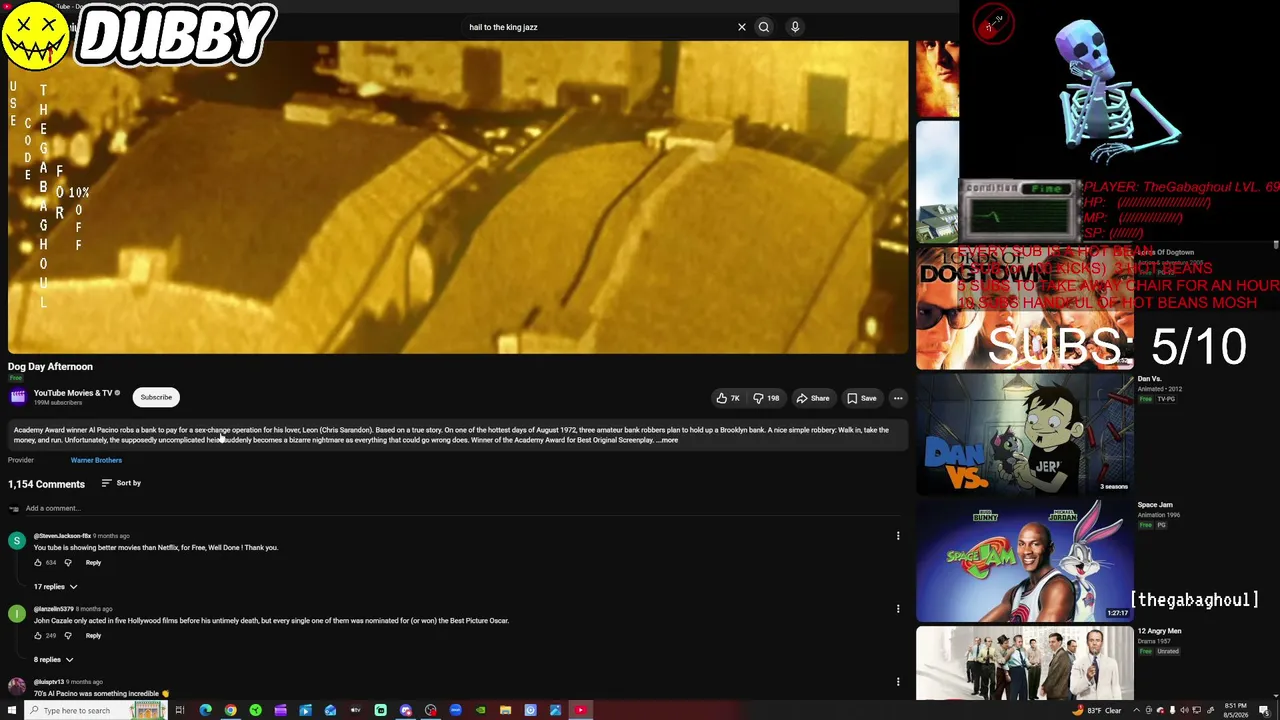The image size is (1280, 720).
Task: Expand the 17 replies thread
Action: (x=55, y=587)
